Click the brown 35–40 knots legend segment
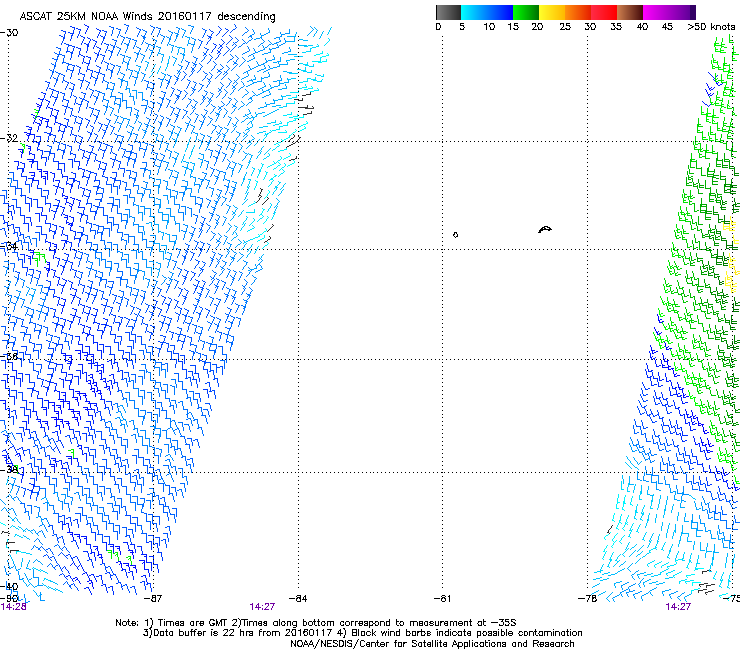The width and height of the screenshot is (740, 650). click(630, 12)
